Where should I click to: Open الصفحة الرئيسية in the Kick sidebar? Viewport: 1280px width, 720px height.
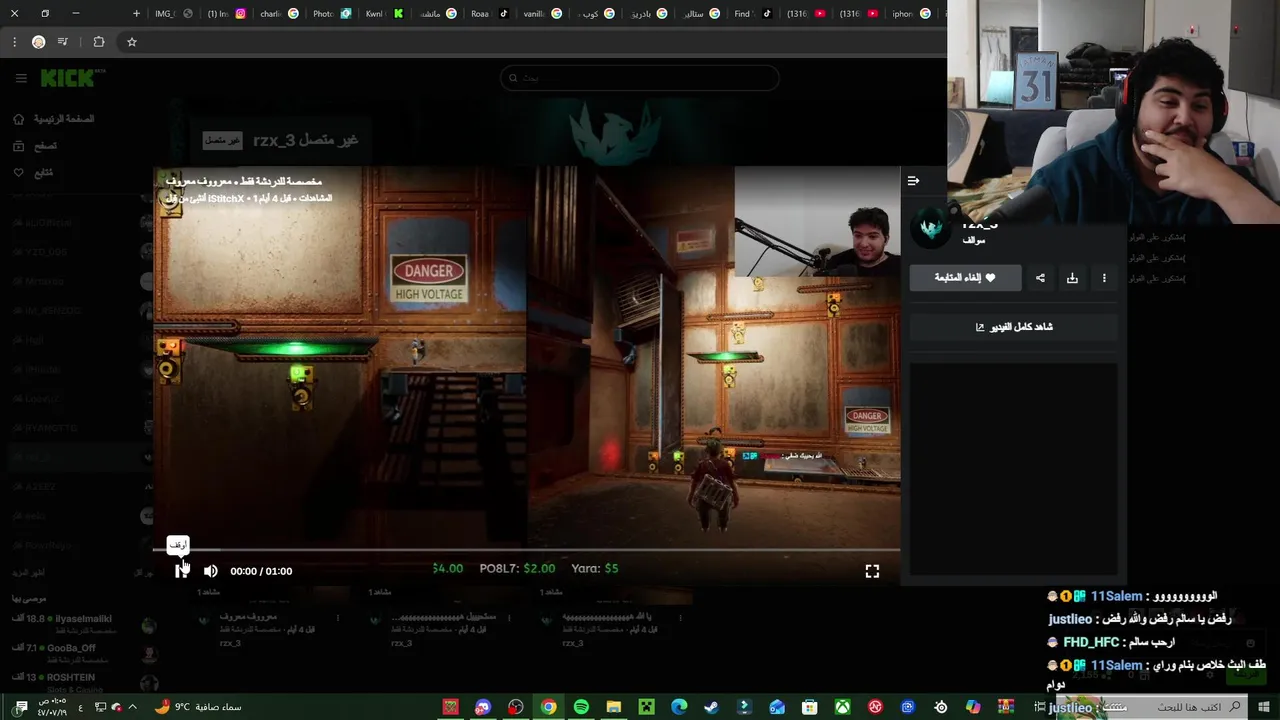tap(53, 119)
